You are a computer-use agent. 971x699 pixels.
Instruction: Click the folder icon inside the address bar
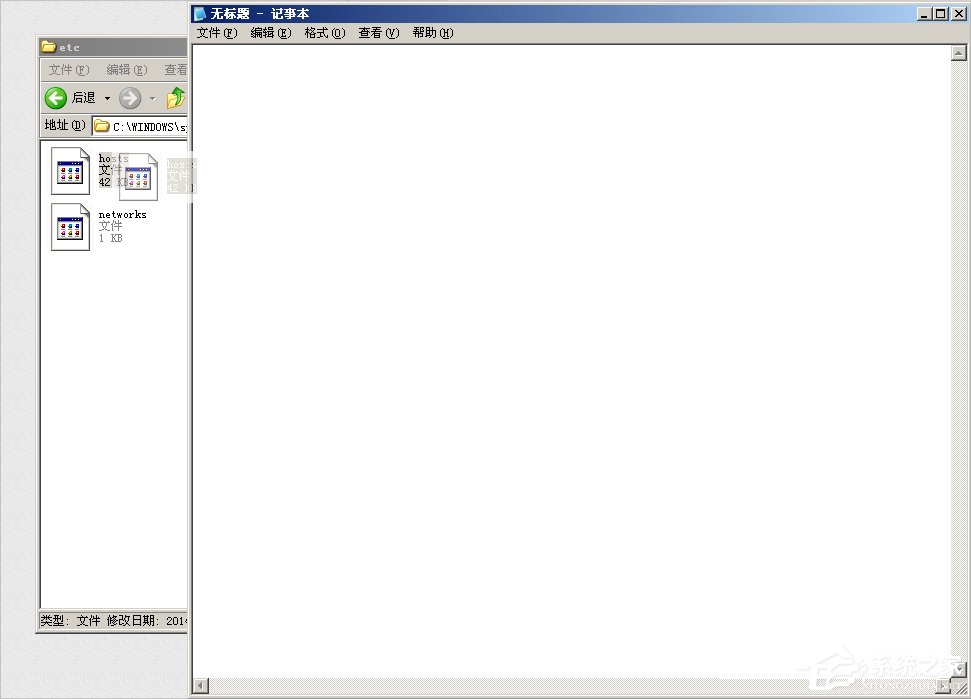click(103, 125)
